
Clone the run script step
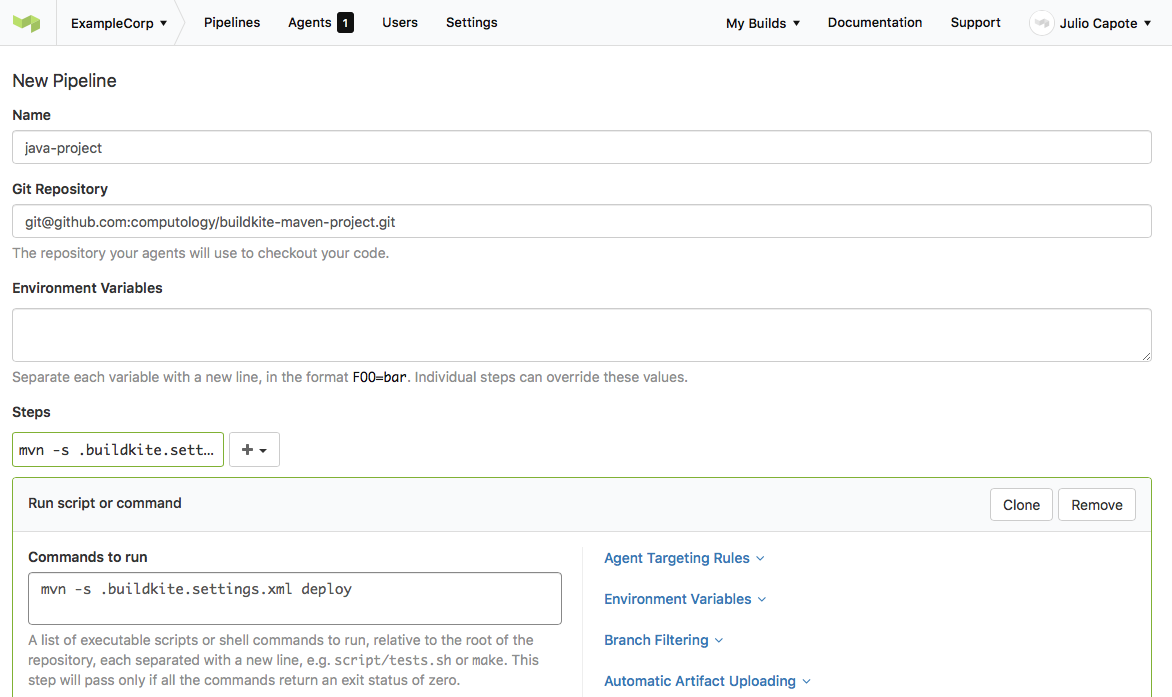(1021, 504)
